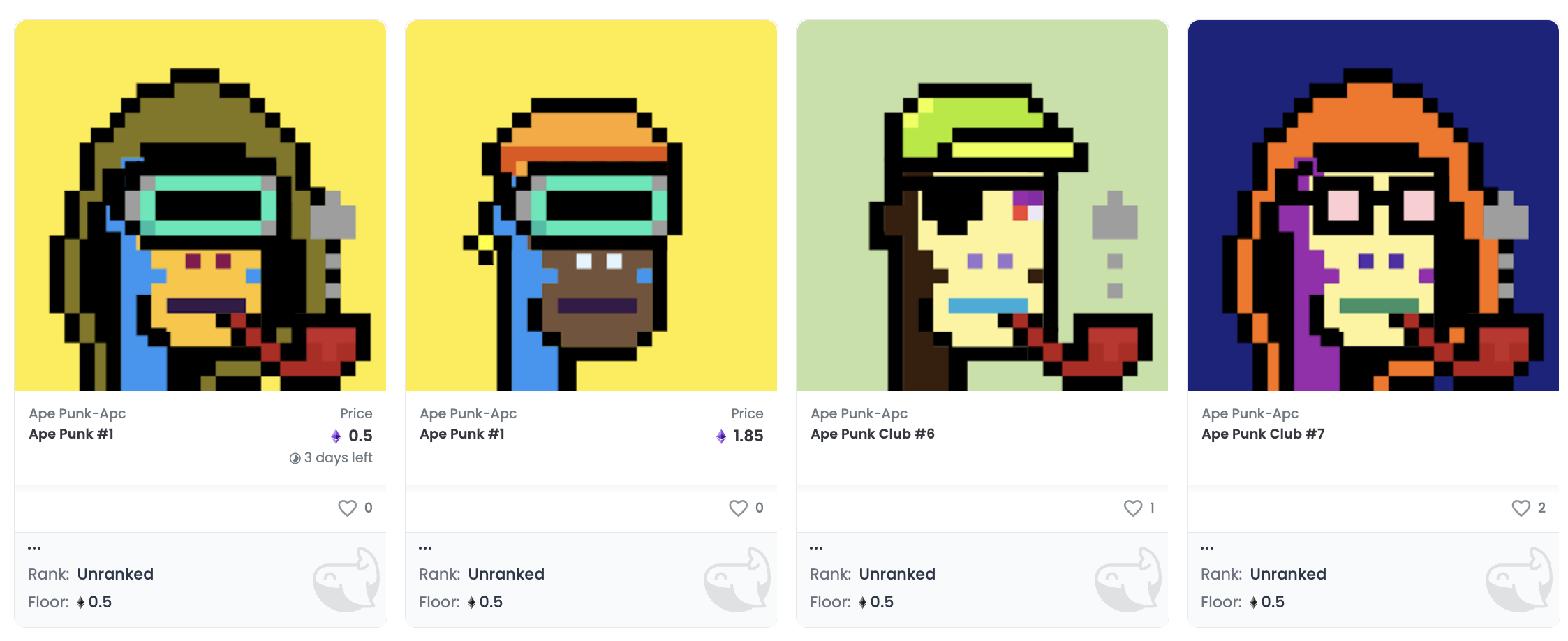Expand ellipsis menu for Ape Punk Club #6

point(816,548)
